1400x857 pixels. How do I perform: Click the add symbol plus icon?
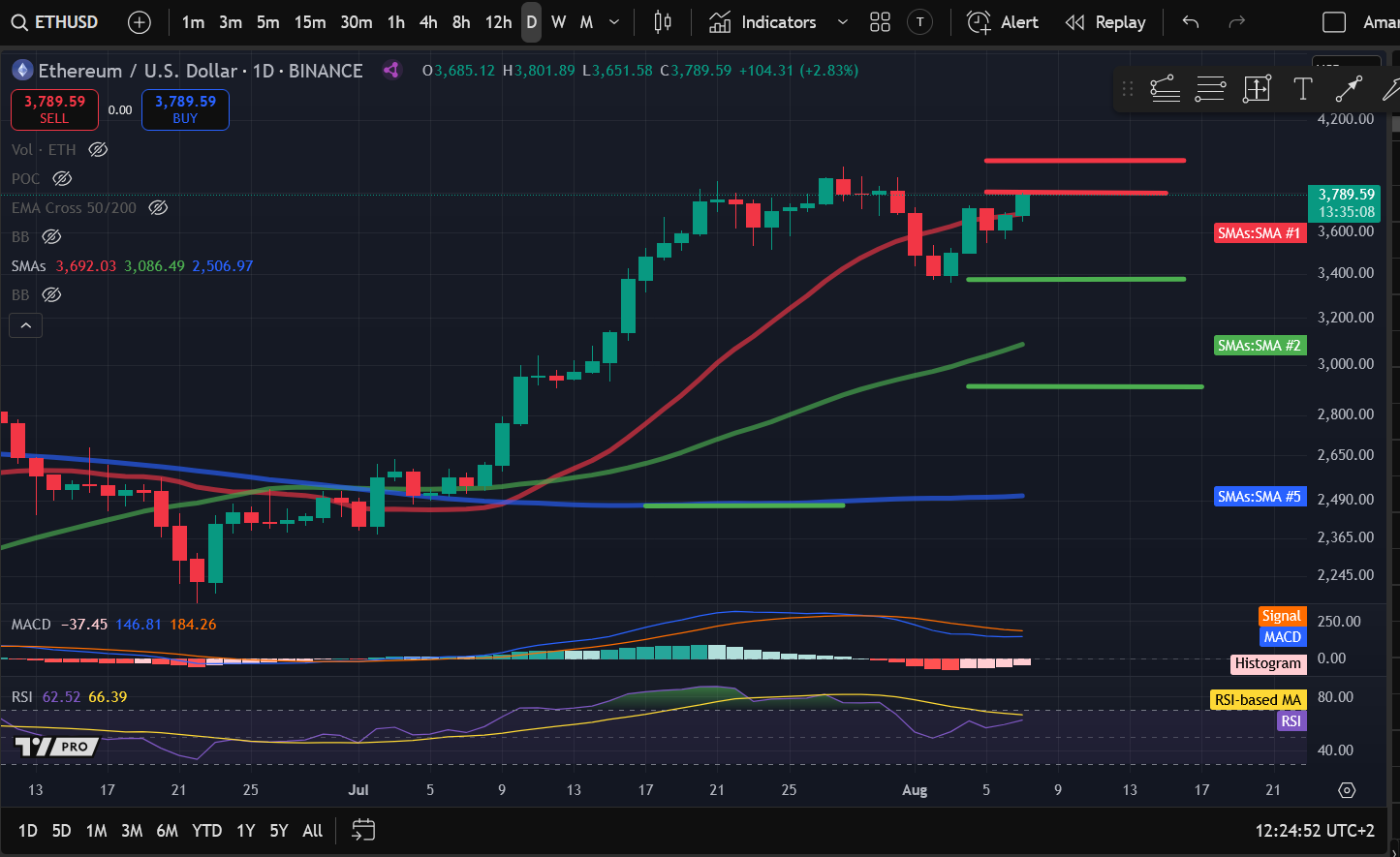(140, 22)
